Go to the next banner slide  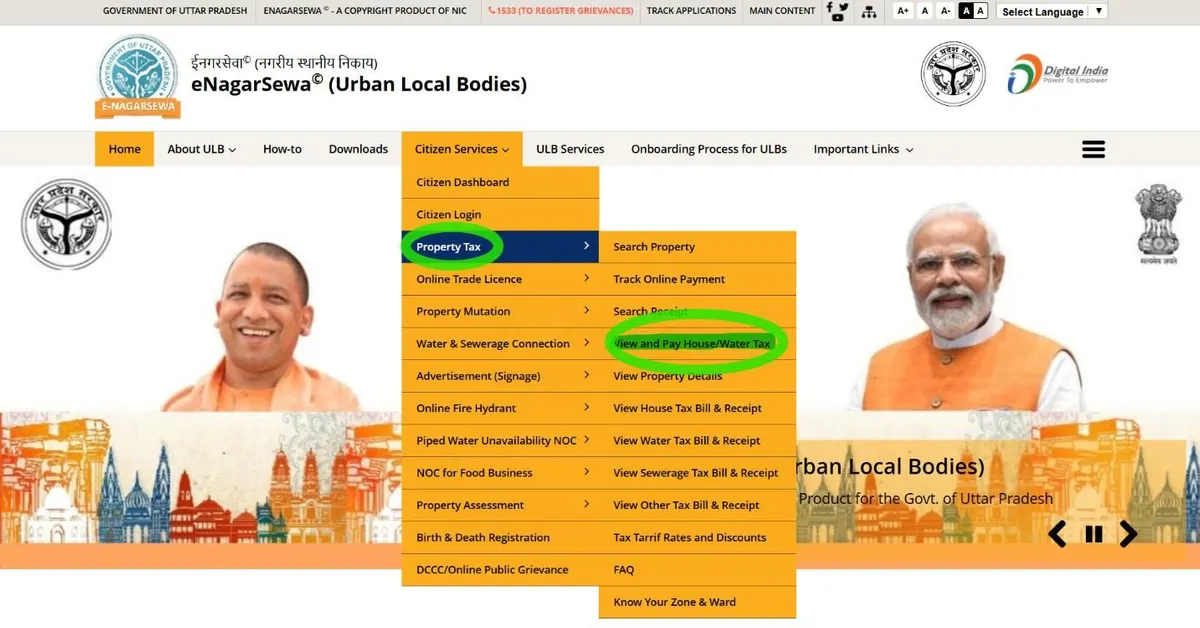click(1128, 534)
